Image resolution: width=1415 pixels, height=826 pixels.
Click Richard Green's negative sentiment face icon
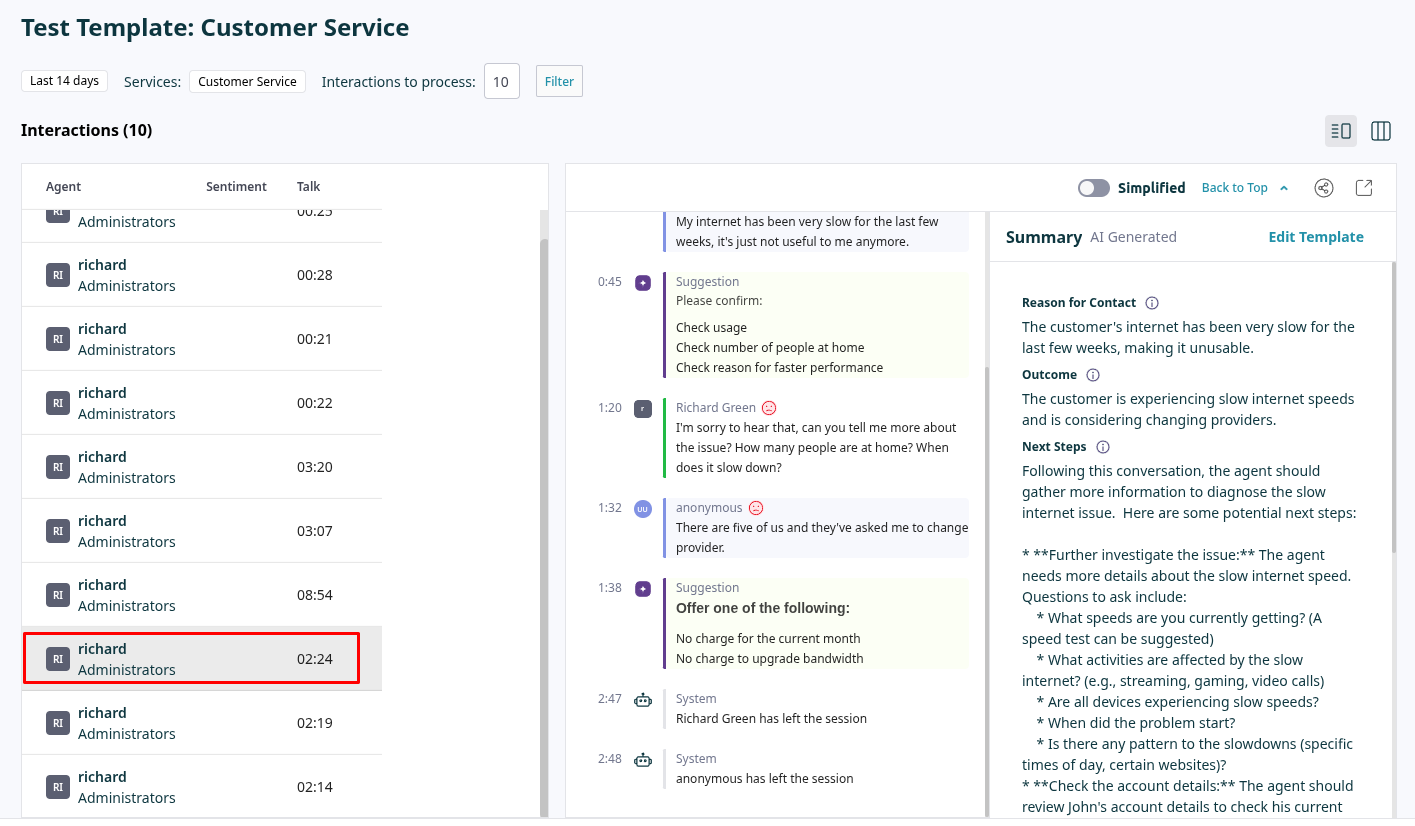pyautogui.click(x=769, y=408)
